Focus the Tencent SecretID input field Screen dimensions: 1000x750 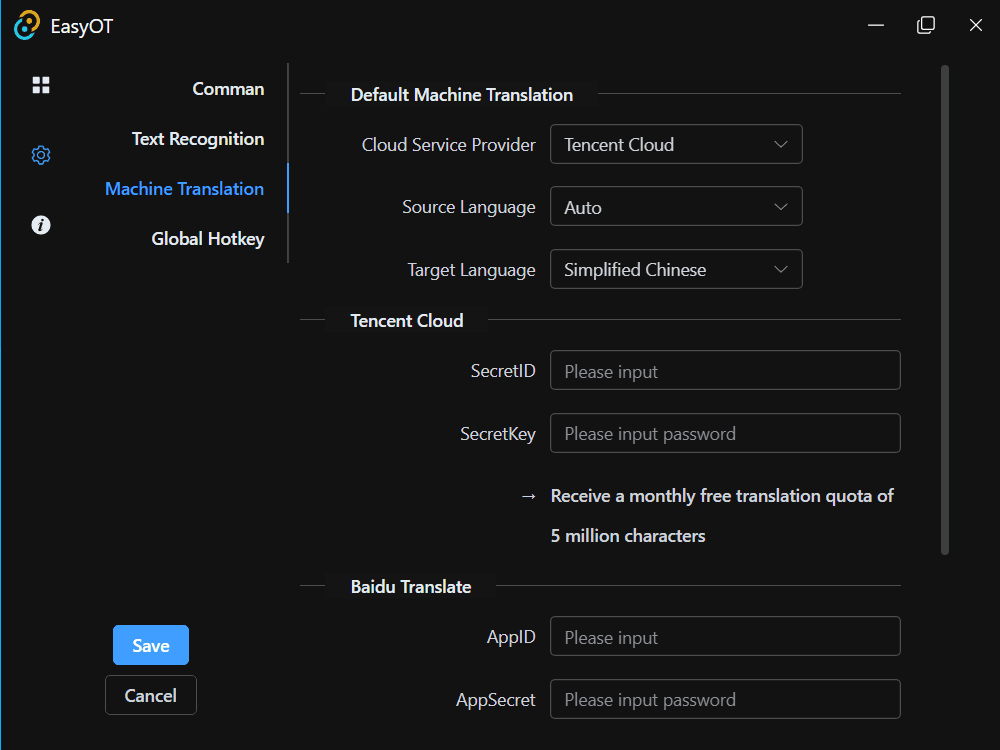[x=725, y=370]
